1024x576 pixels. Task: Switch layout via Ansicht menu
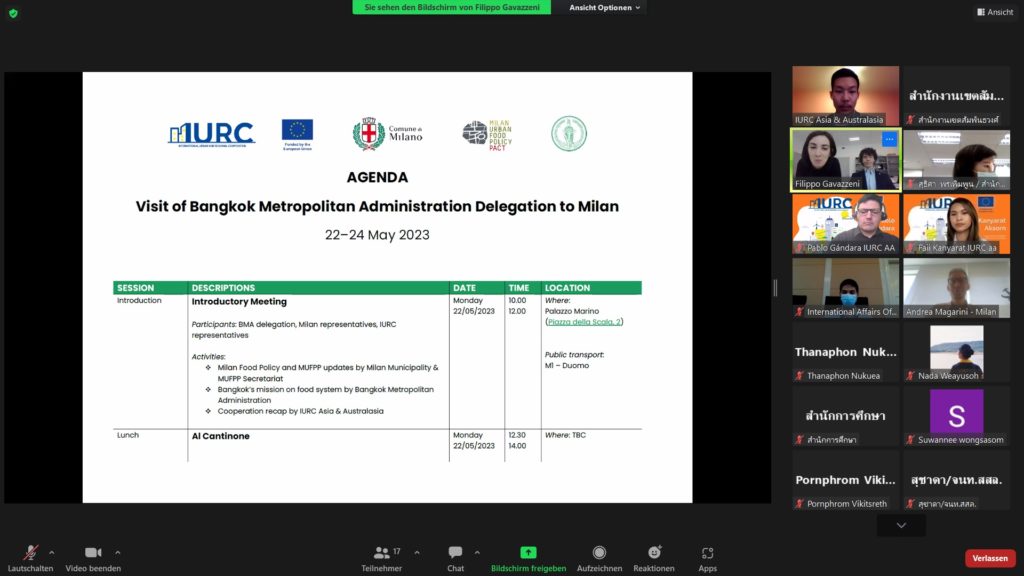994,12
